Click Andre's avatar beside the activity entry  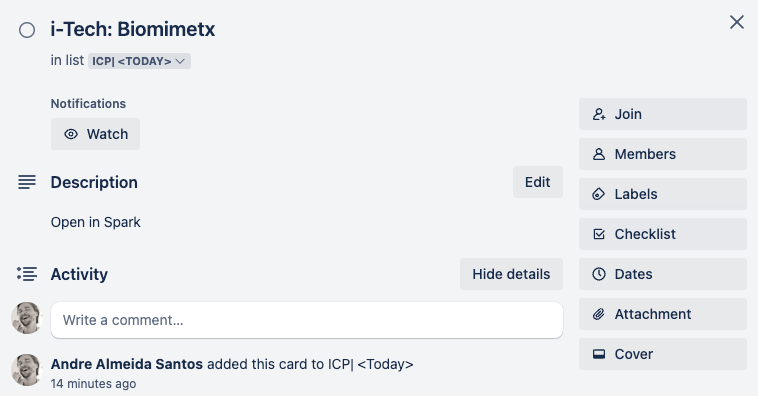(27, 370)
